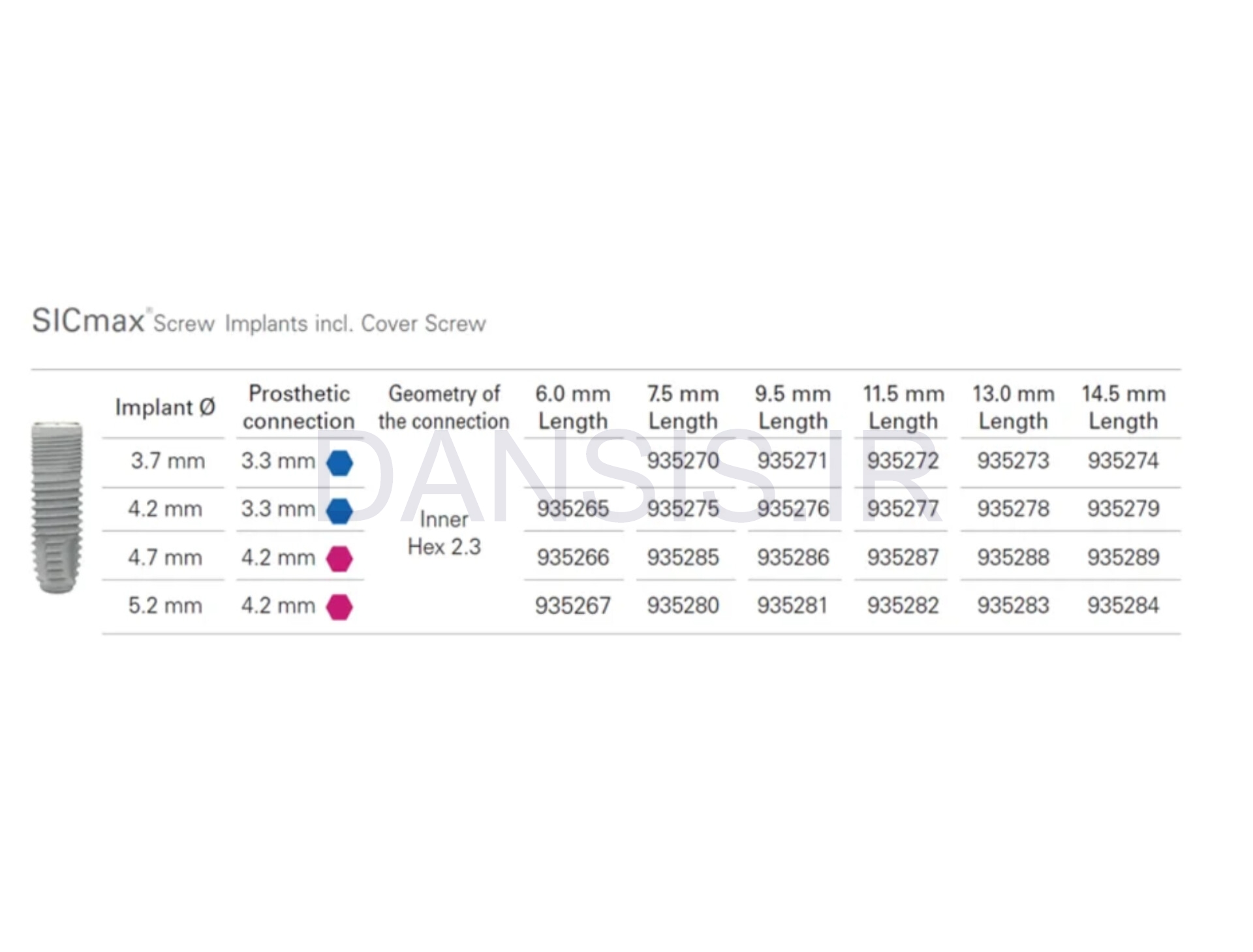The width and height of the screenshot is (1253, 952).
Task: Select the '14.5 mm Length' column header
Action: click(1123, 407)
